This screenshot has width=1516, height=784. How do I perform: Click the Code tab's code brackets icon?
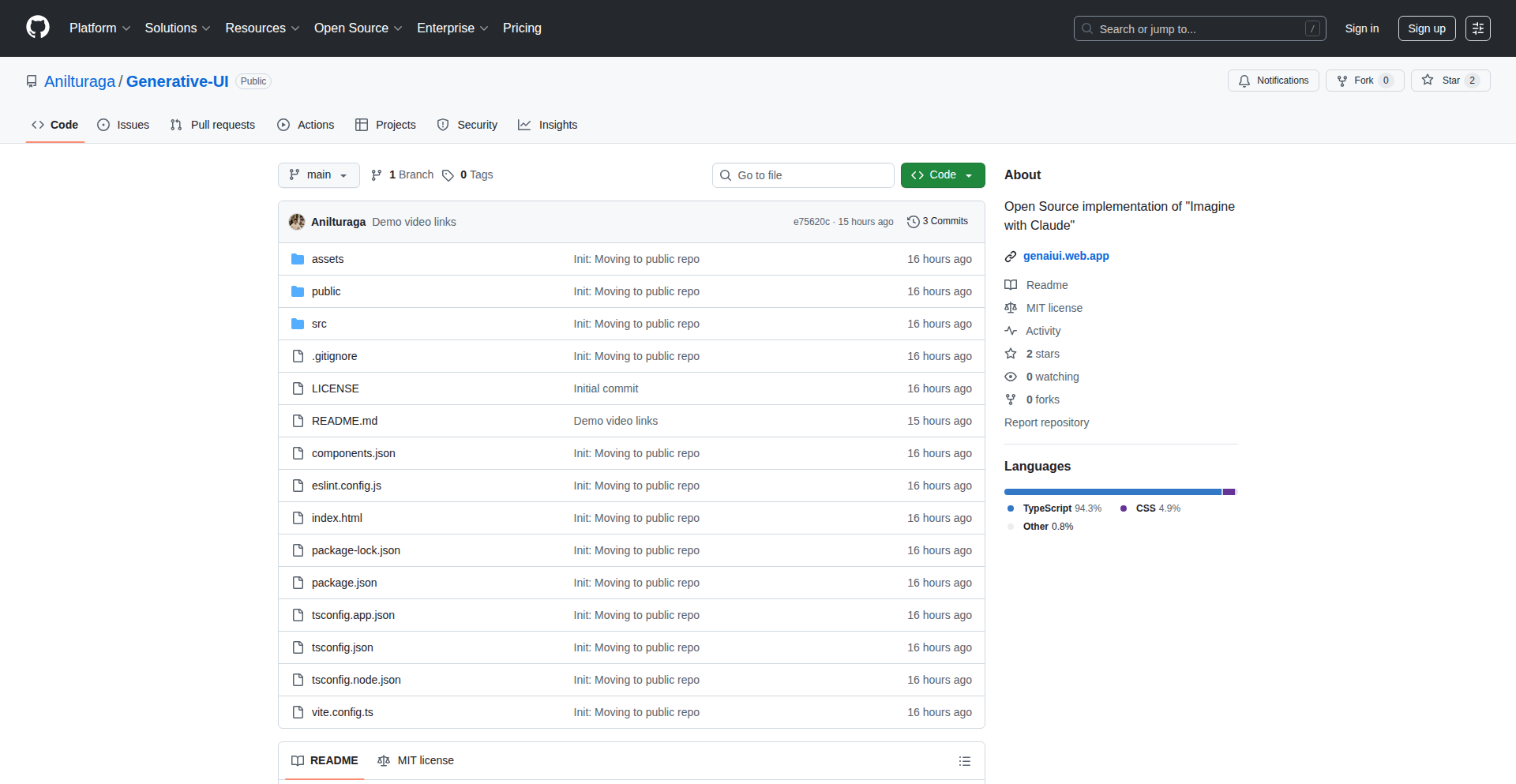[x=38, y=125]
